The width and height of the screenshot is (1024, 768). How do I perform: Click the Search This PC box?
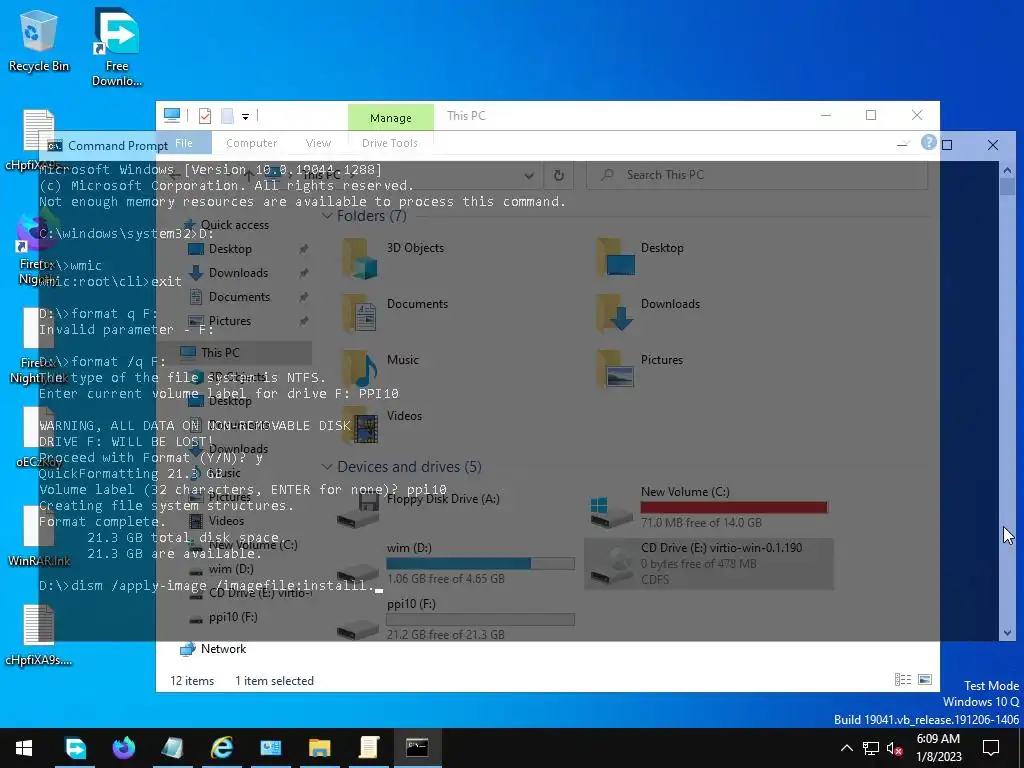coord(756,175)
